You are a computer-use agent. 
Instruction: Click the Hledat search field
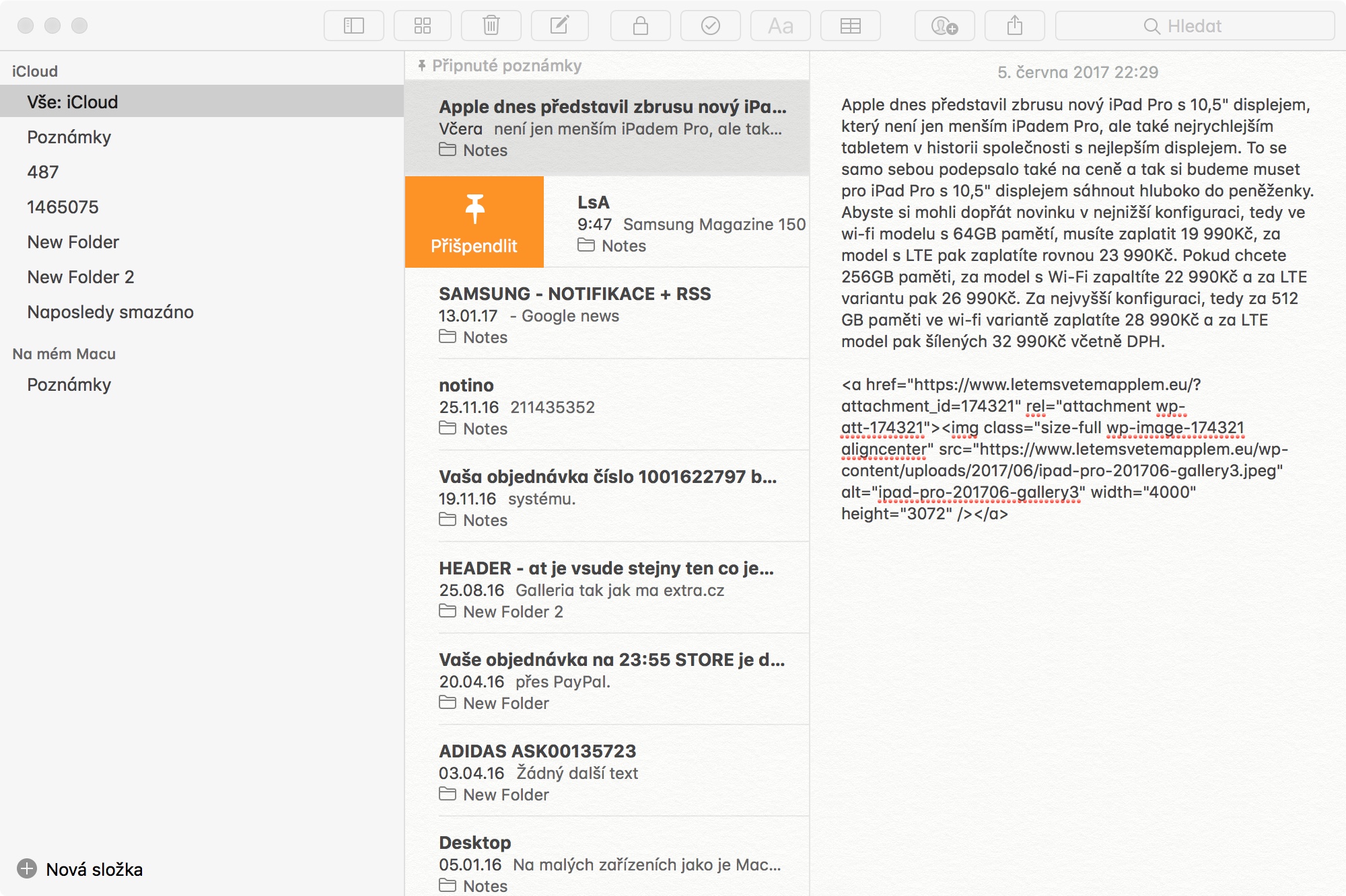(1195, 26)
